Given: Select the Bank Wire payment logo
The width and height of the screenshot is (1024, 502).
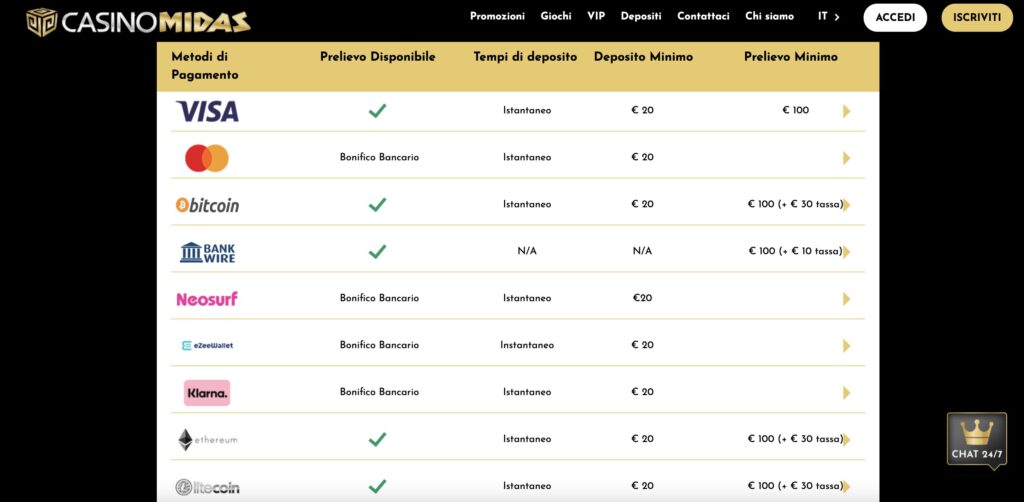Looking at the screenshot, I should coord(207,252).
